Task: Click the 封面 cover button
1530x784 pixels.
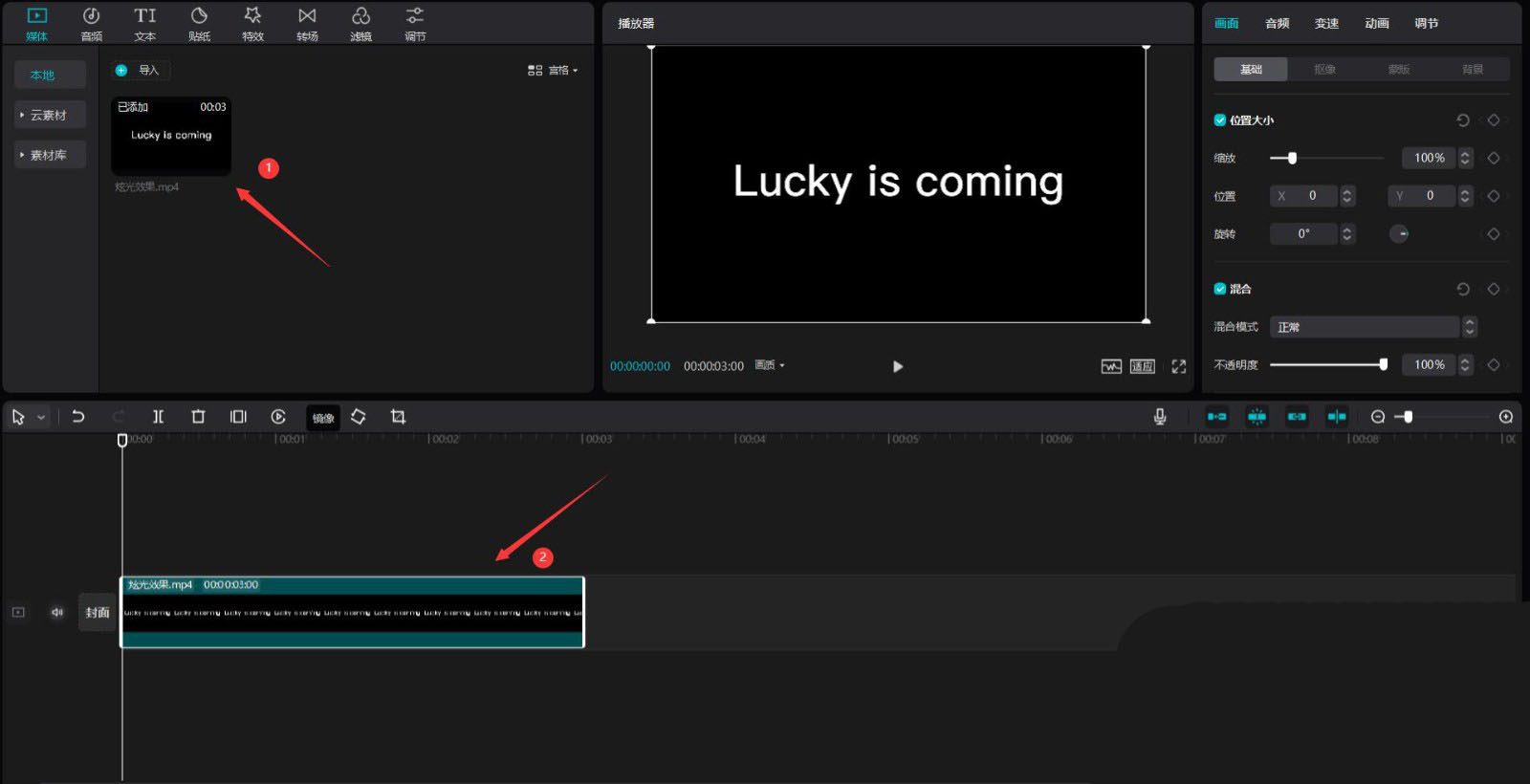Action: 98,612
